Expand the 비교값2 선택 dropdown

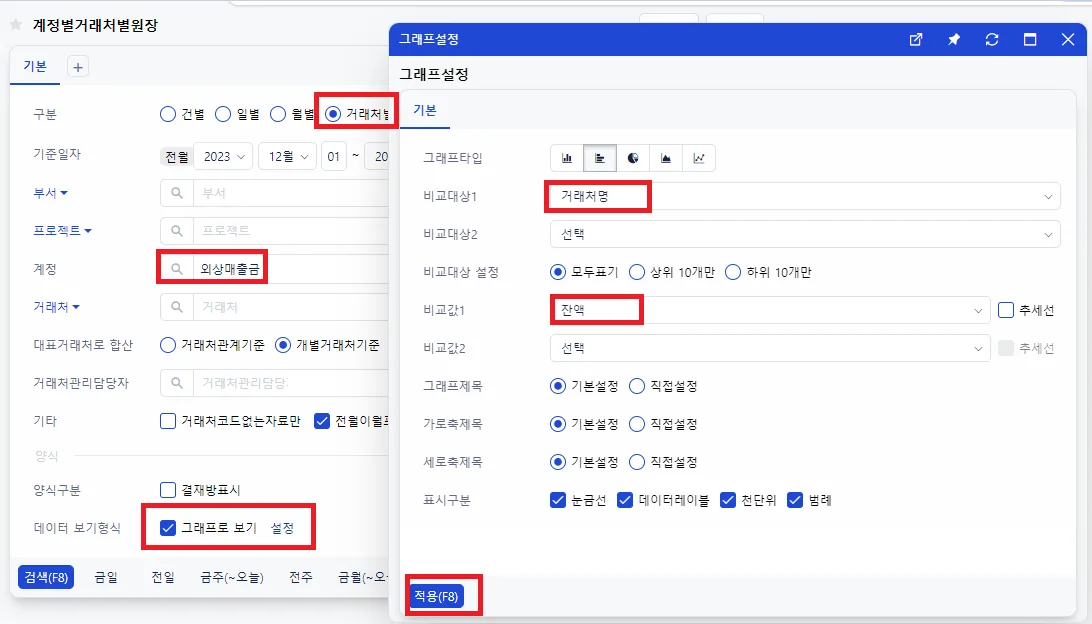pos(770,348)
